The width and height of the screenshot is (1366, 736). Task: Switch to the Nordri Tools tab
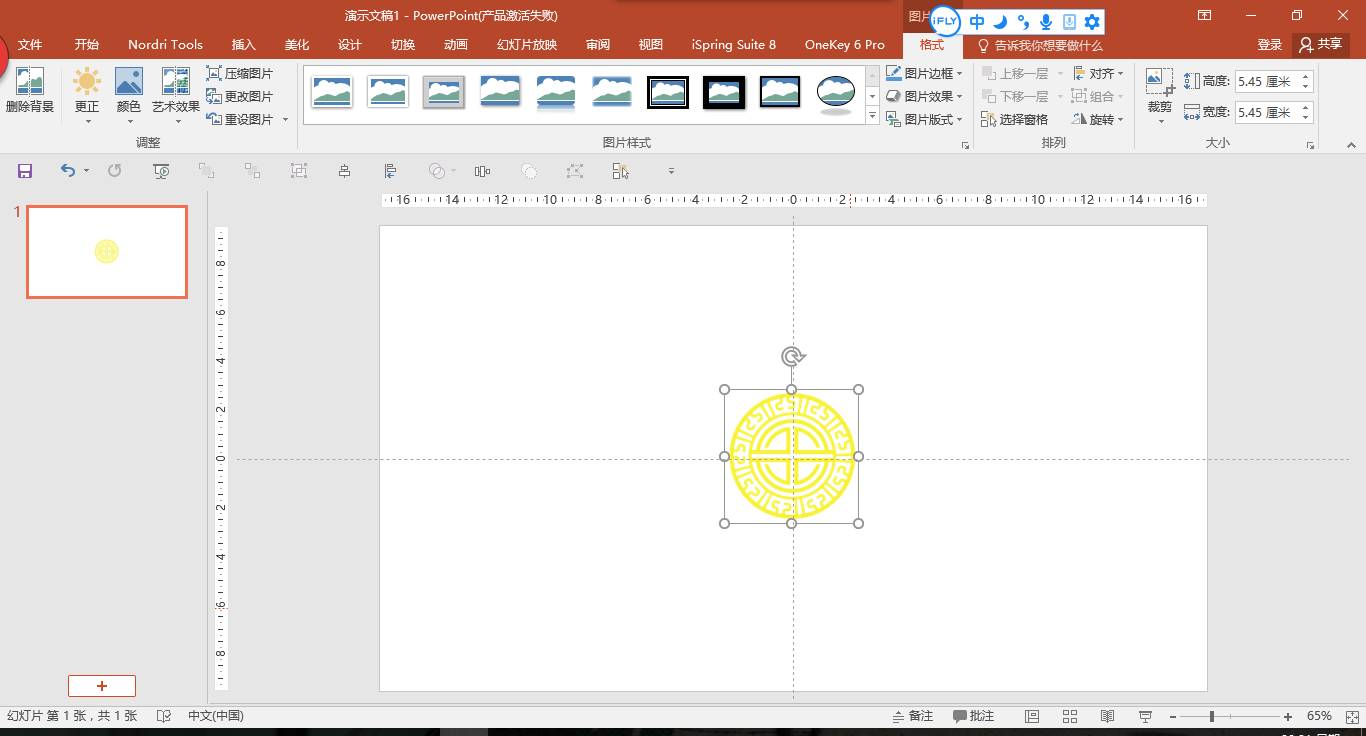[x=165, y=44]
